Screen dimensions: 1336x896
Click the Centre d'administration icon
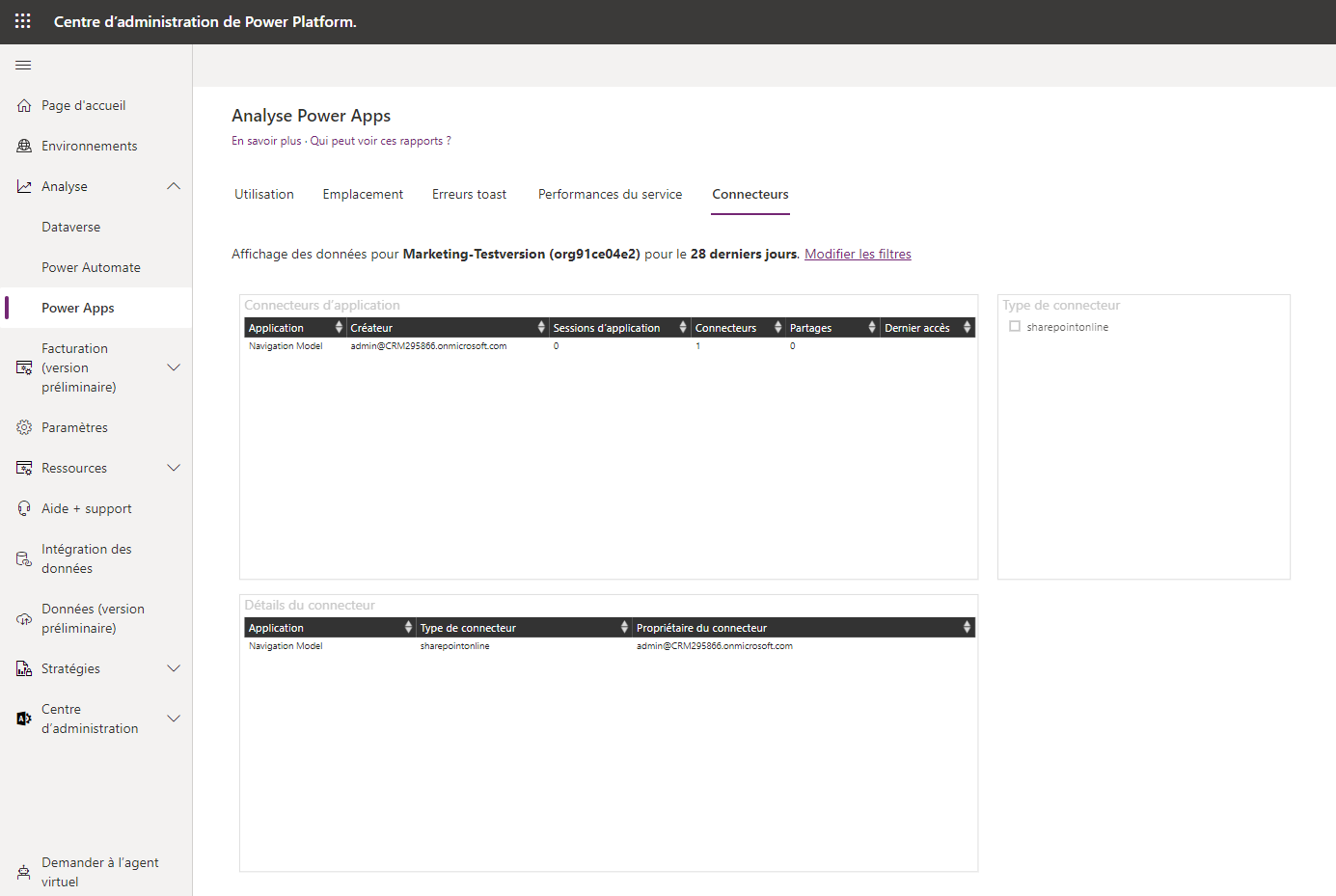tap(24, 720)
